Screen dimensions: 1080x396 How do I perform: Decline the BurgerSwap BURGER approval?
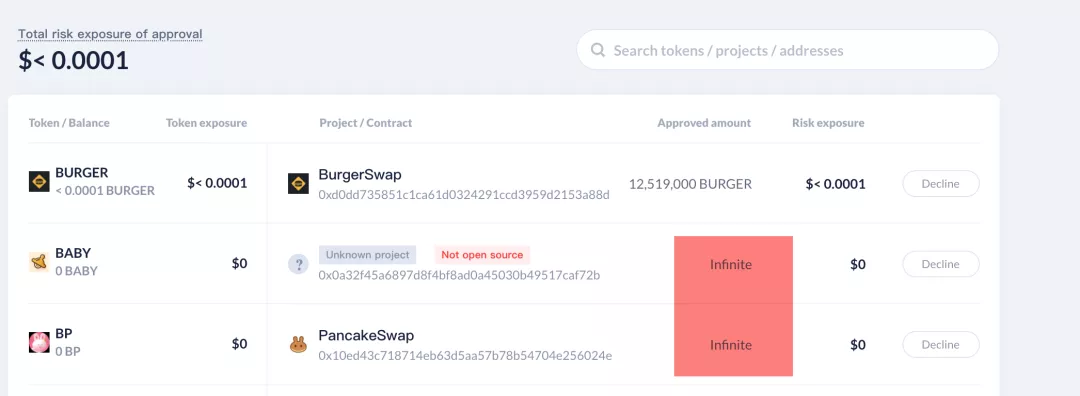pyautogui.click(x=941, y=184)
